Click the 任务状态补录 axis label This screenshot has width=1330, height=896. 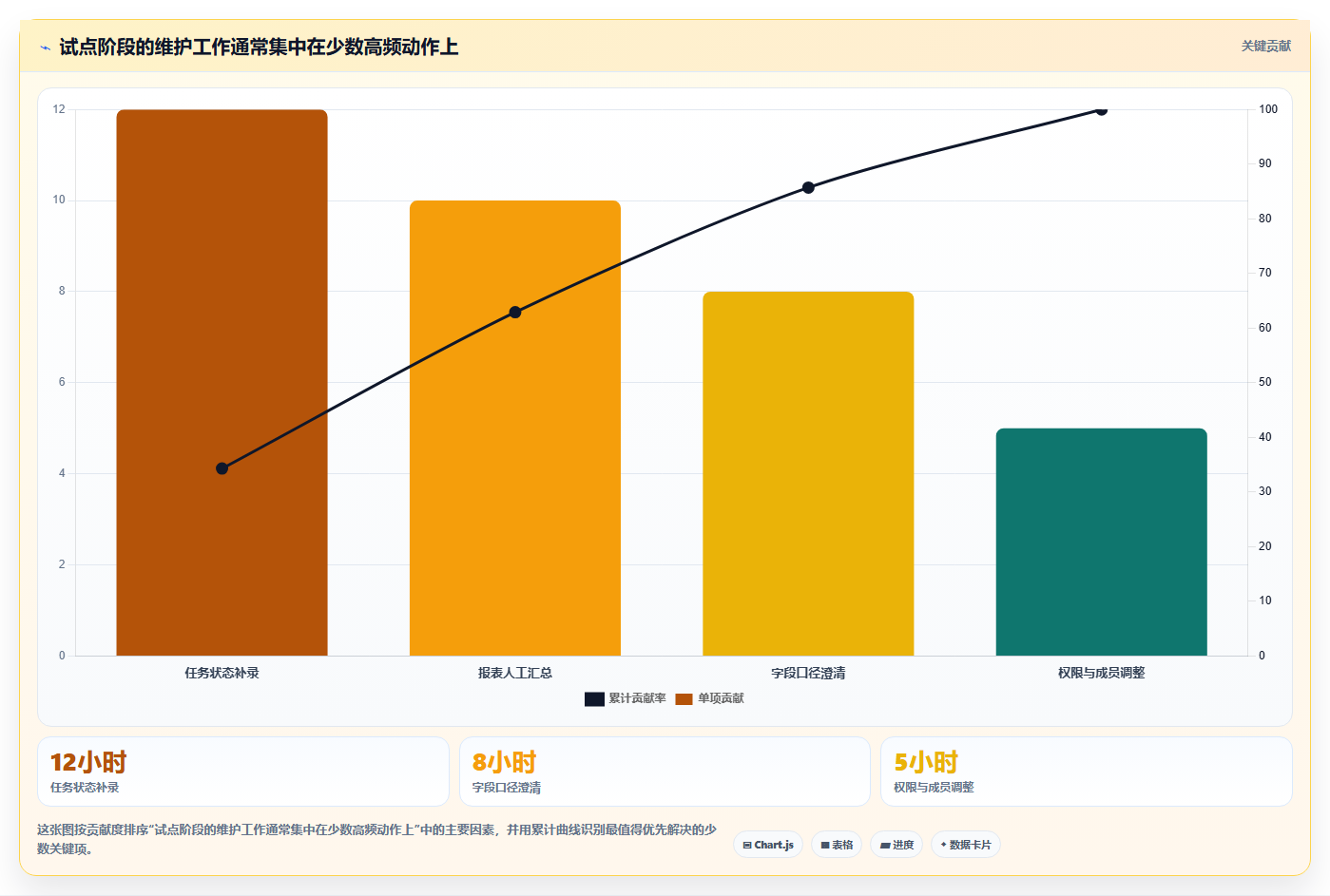[x=222, y=673]
